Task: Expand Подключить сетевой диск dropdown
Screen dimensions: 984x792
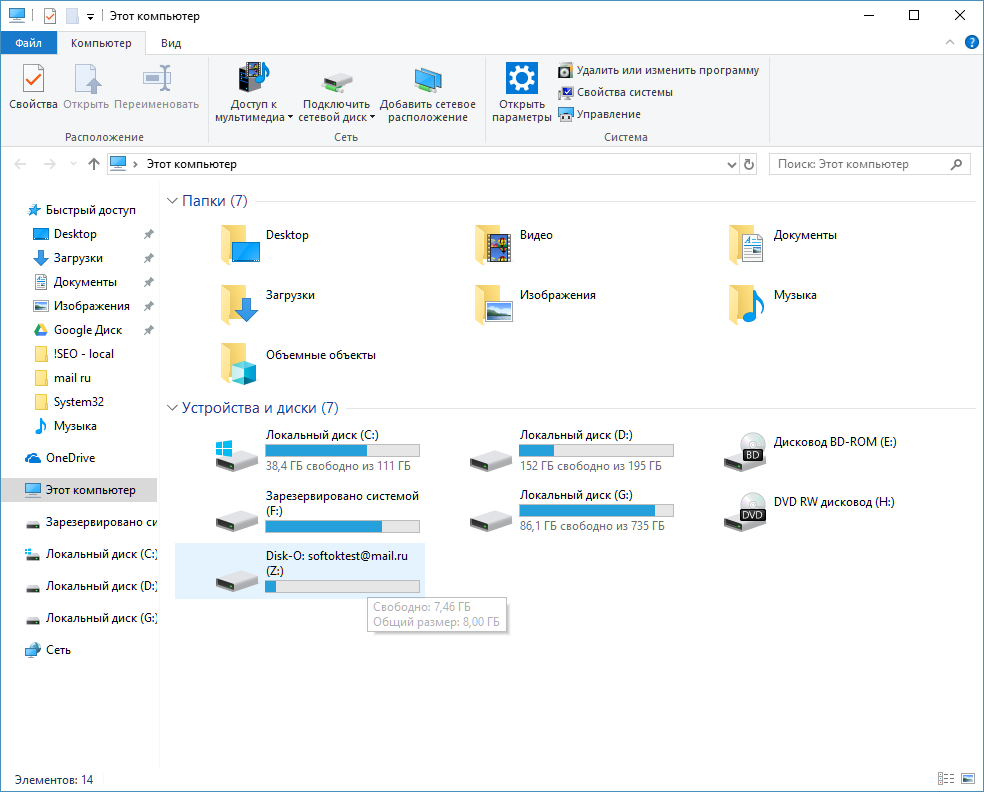Action: coord(372,117)
